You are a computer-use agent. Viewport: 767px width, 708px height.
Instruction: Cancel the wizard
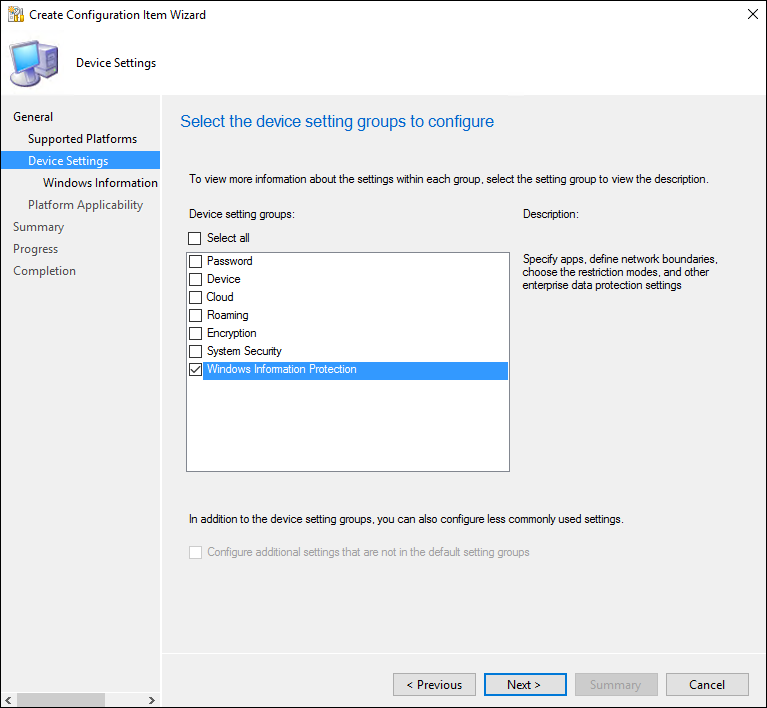pyautogui.click(x=707, y=685)
